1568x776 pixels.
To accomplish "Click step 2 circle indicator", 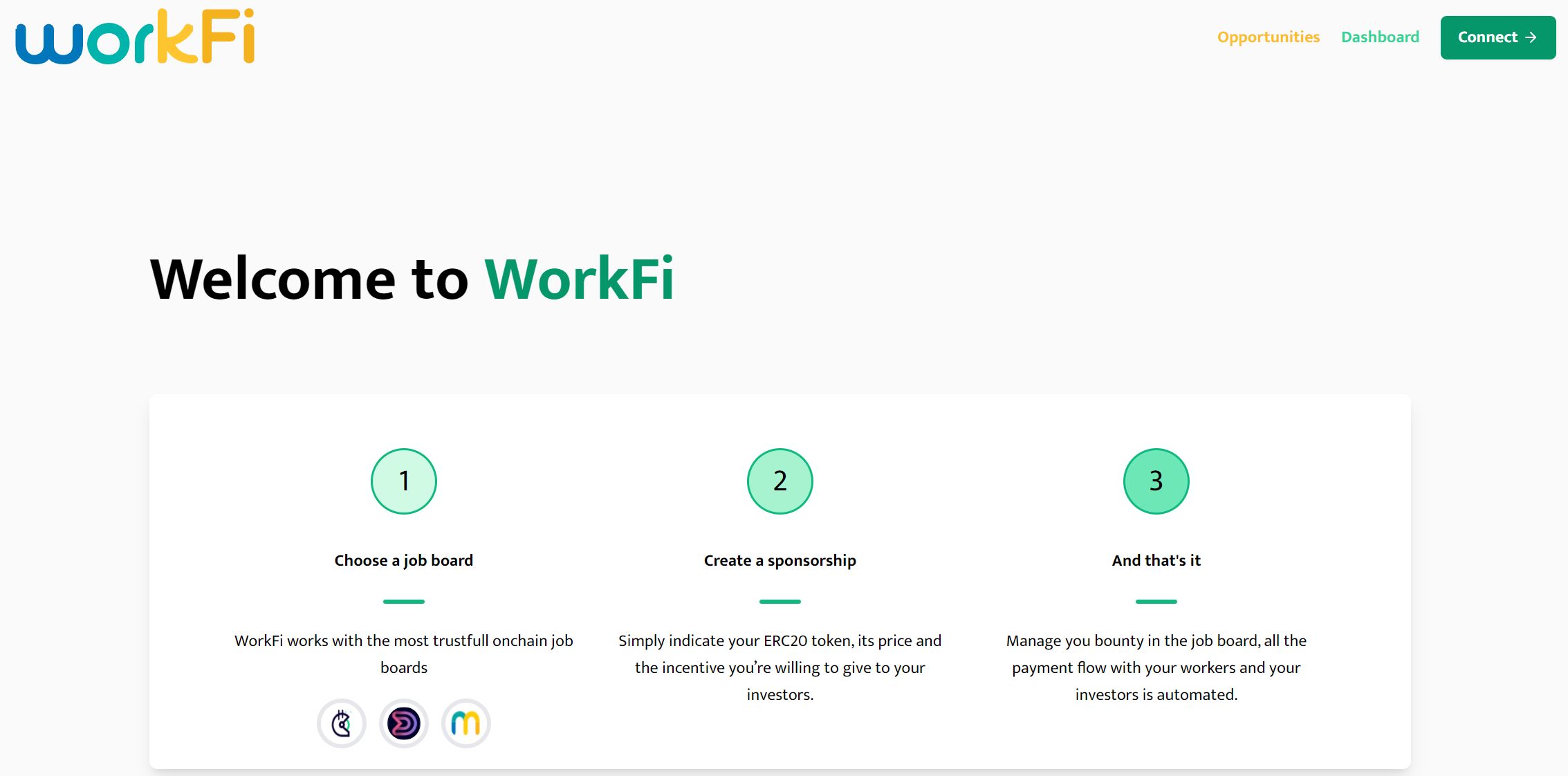I will tap(780, 480).
